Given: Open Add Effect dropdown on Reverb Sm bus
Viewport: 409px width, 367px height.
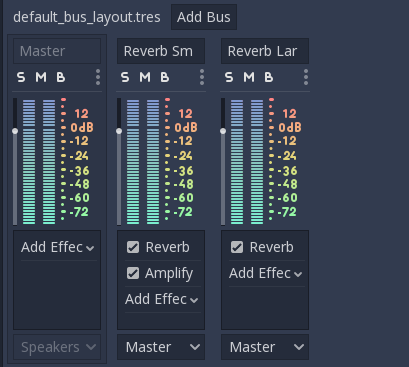Looking at the screenshot, I should click(x=162, y=299).
